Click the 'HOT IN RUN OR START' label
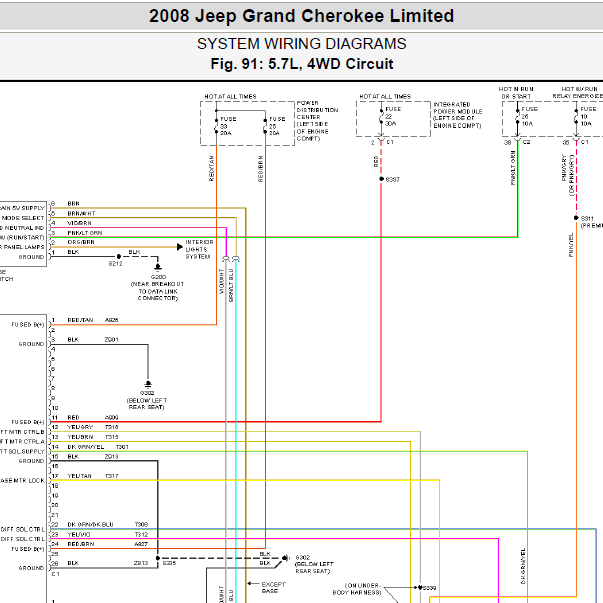The height and width of the screenshot is (603, 603). tap(516, 93)
